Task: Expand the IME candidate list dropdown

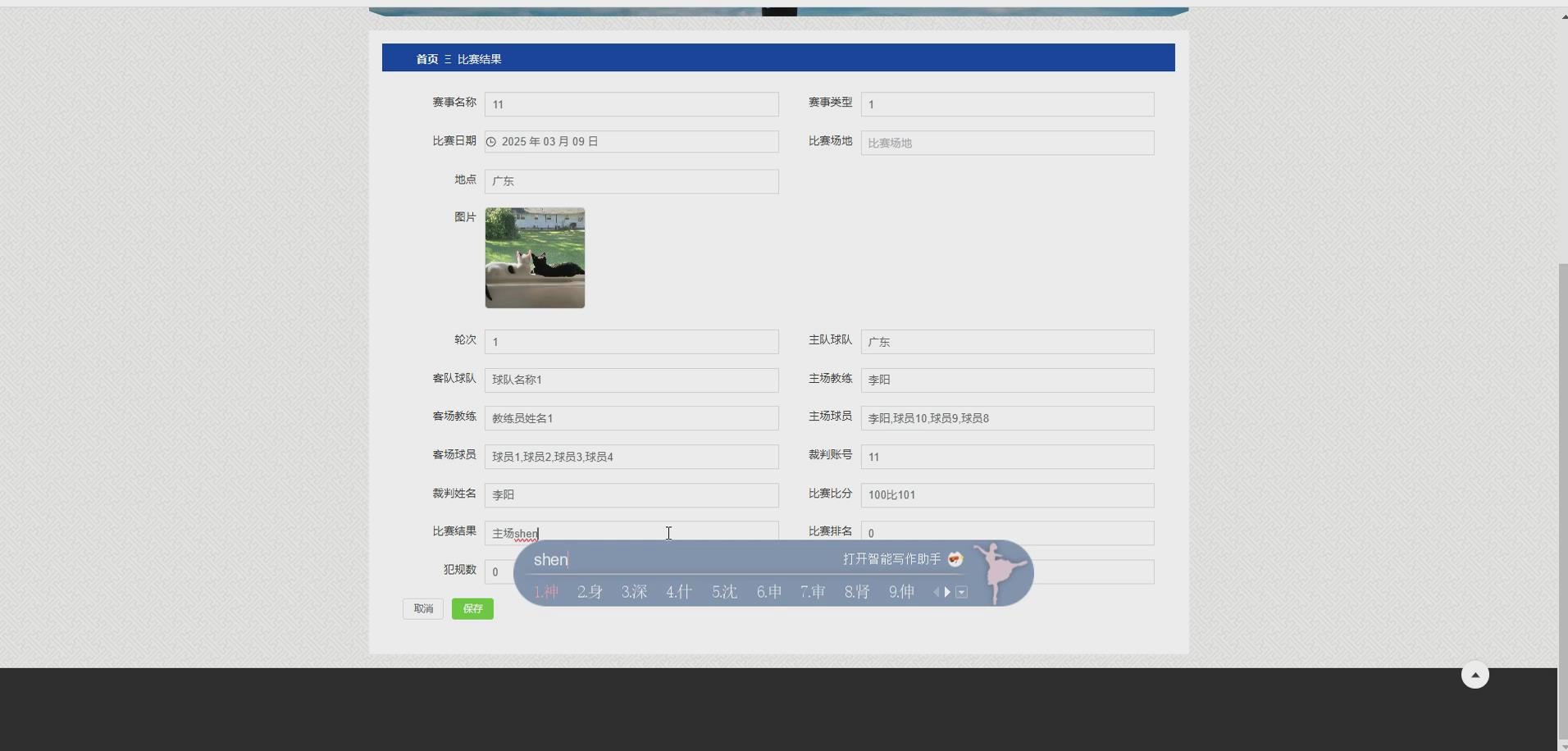Action: tap(962, 592)
